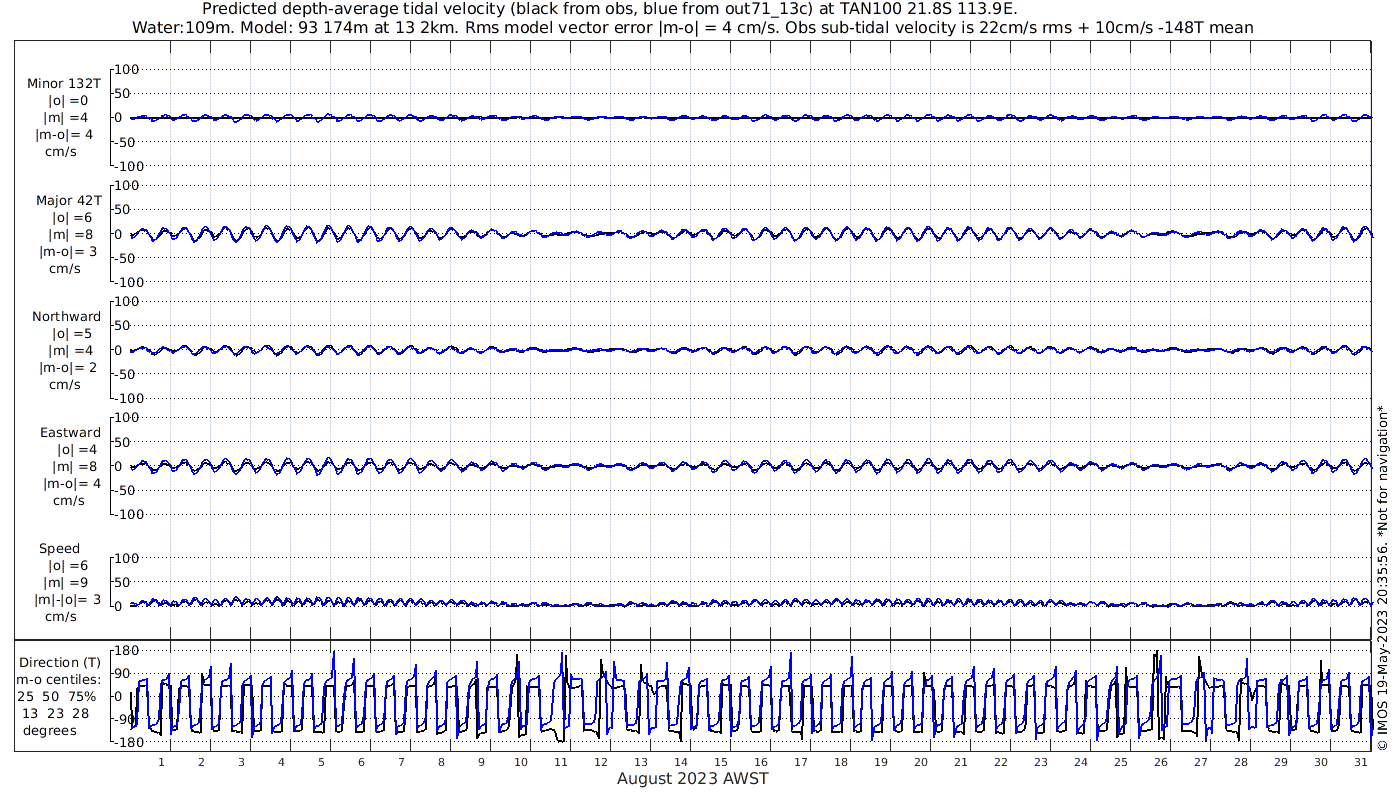Click day 20 on the date axis
This screenshot has height=800, width=1400.
pos(921,762)
